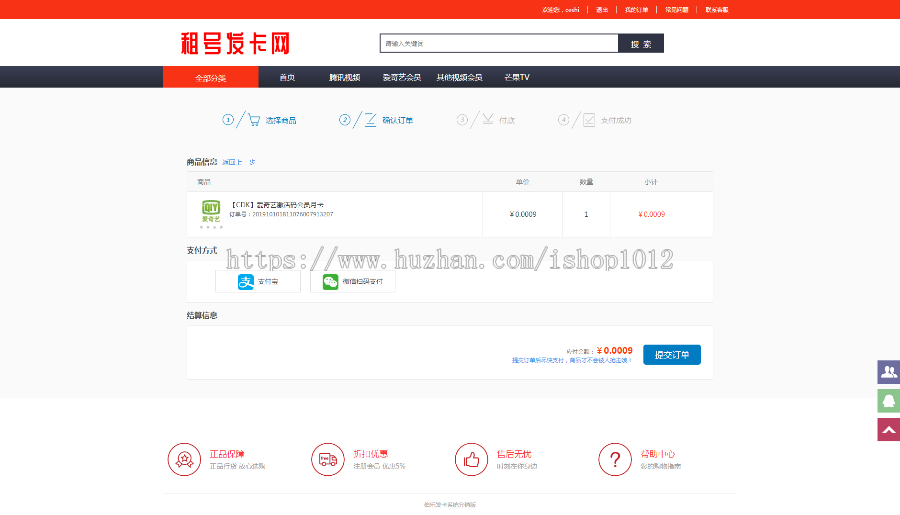Viewport: 900px width, 515px height.
Task: Click 退出 logout link in top bar
Action: click(602, 10)
